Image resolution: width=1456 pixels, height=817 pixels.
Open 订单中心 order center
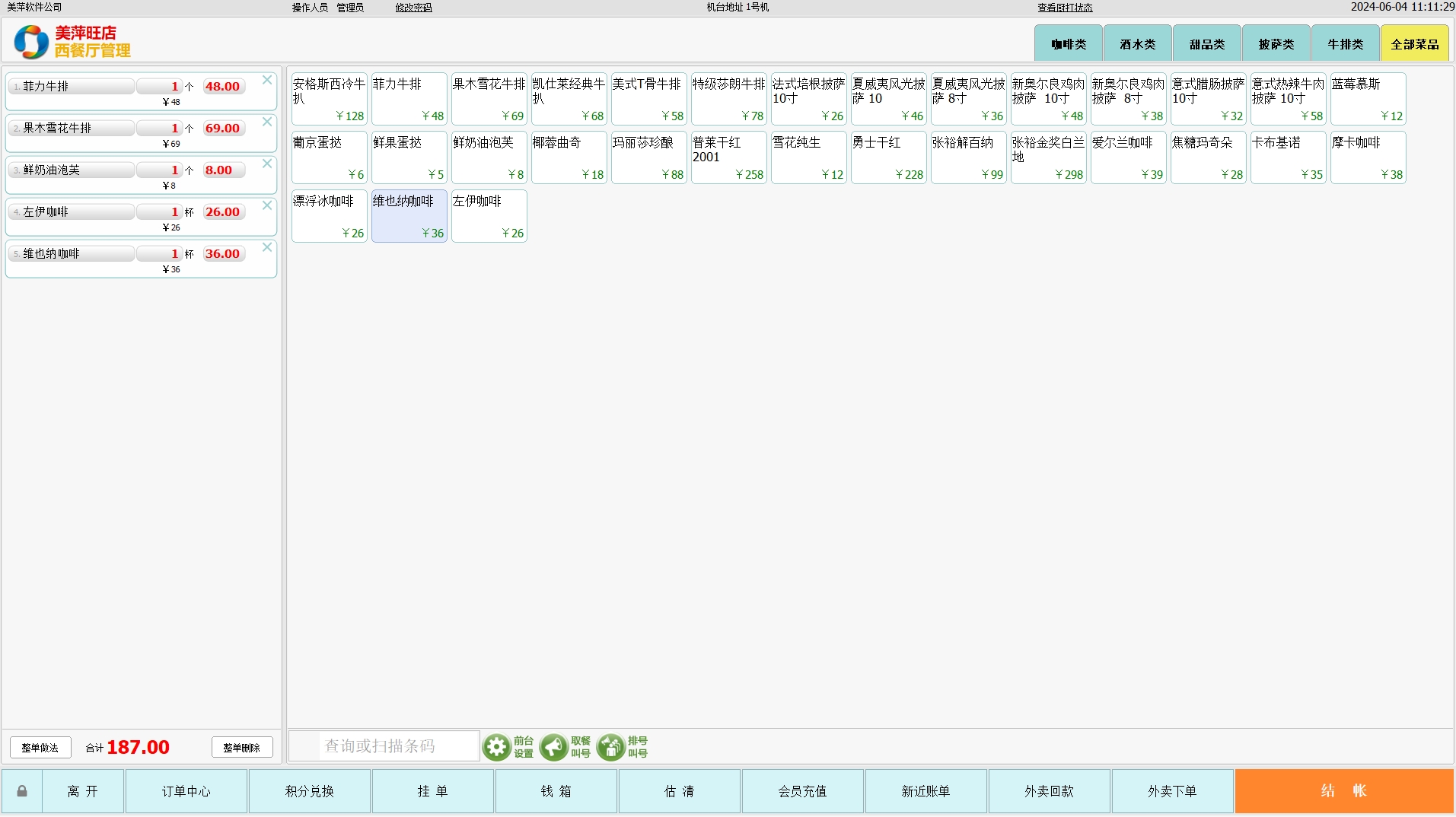pyautogui.click(x=186, y=791)
